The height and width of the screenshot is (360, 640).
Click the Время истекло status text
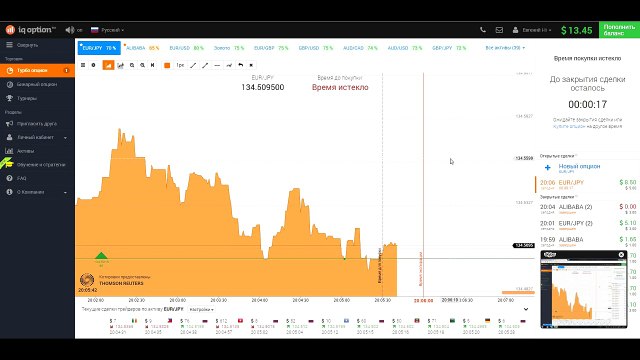pos(340,87)
